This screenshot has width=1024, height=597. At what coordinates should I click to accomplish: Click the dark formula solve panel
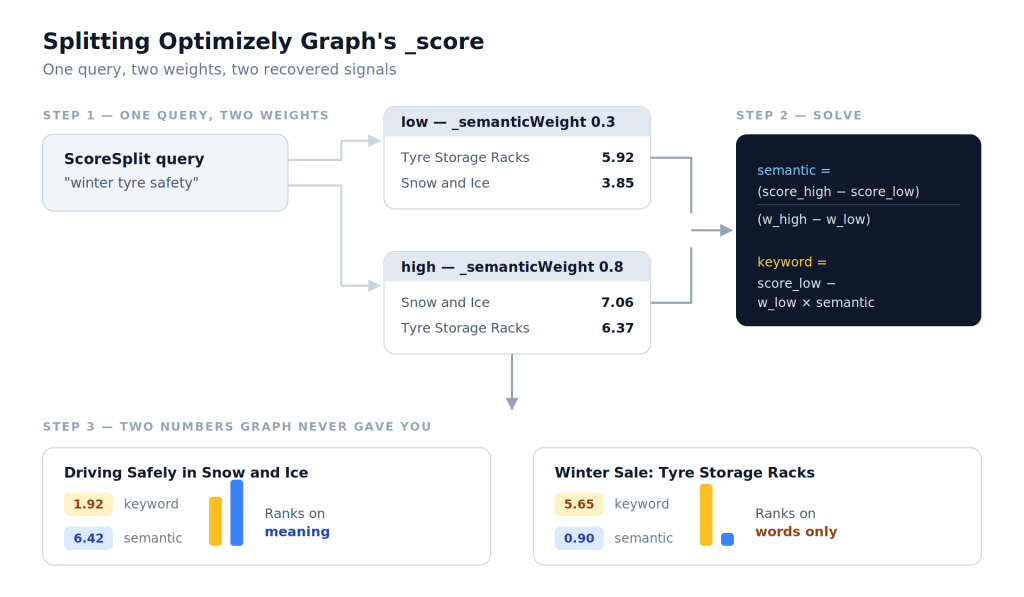[x=858, y=230]
